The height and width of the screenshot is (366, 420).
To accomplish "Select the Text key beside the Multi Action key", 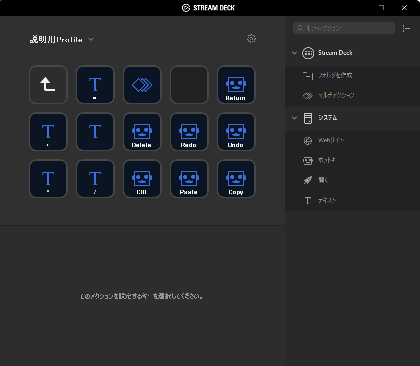I will [95, 85].
